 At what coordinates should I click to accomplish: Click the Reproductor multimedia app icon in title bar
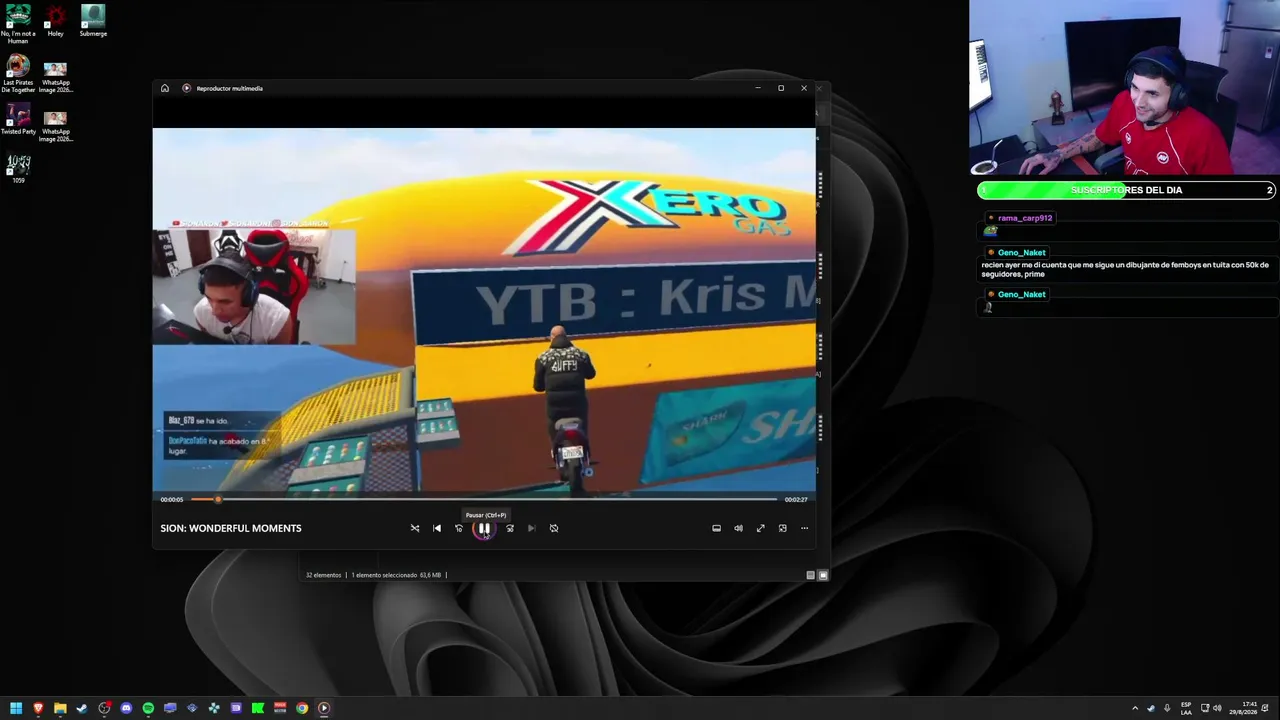tap(186, 88)
